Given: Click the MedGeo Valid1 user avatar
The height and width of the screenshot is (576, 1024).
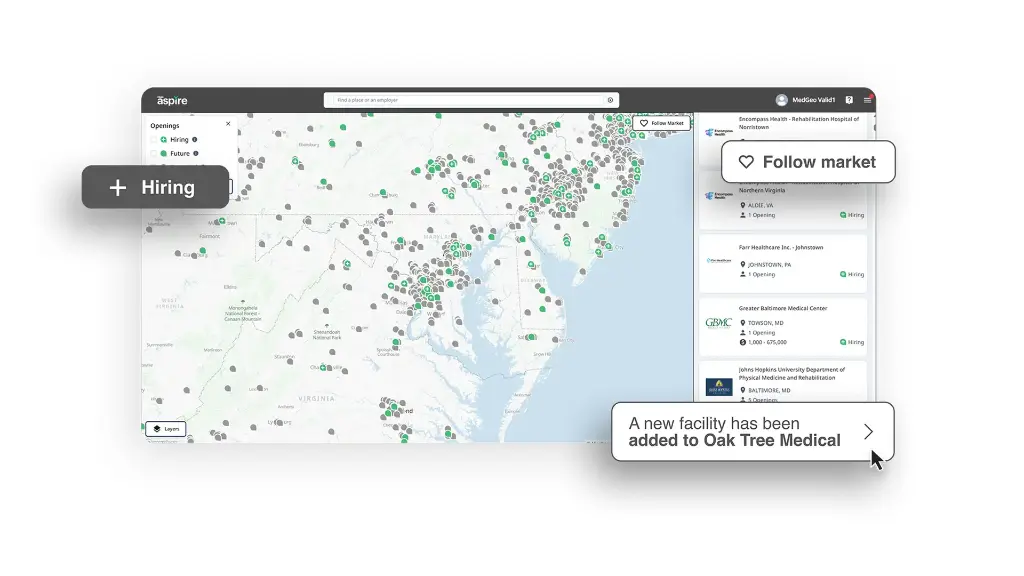Looking at the screenshot, I should pyautogui.click(x=781, y=100).
